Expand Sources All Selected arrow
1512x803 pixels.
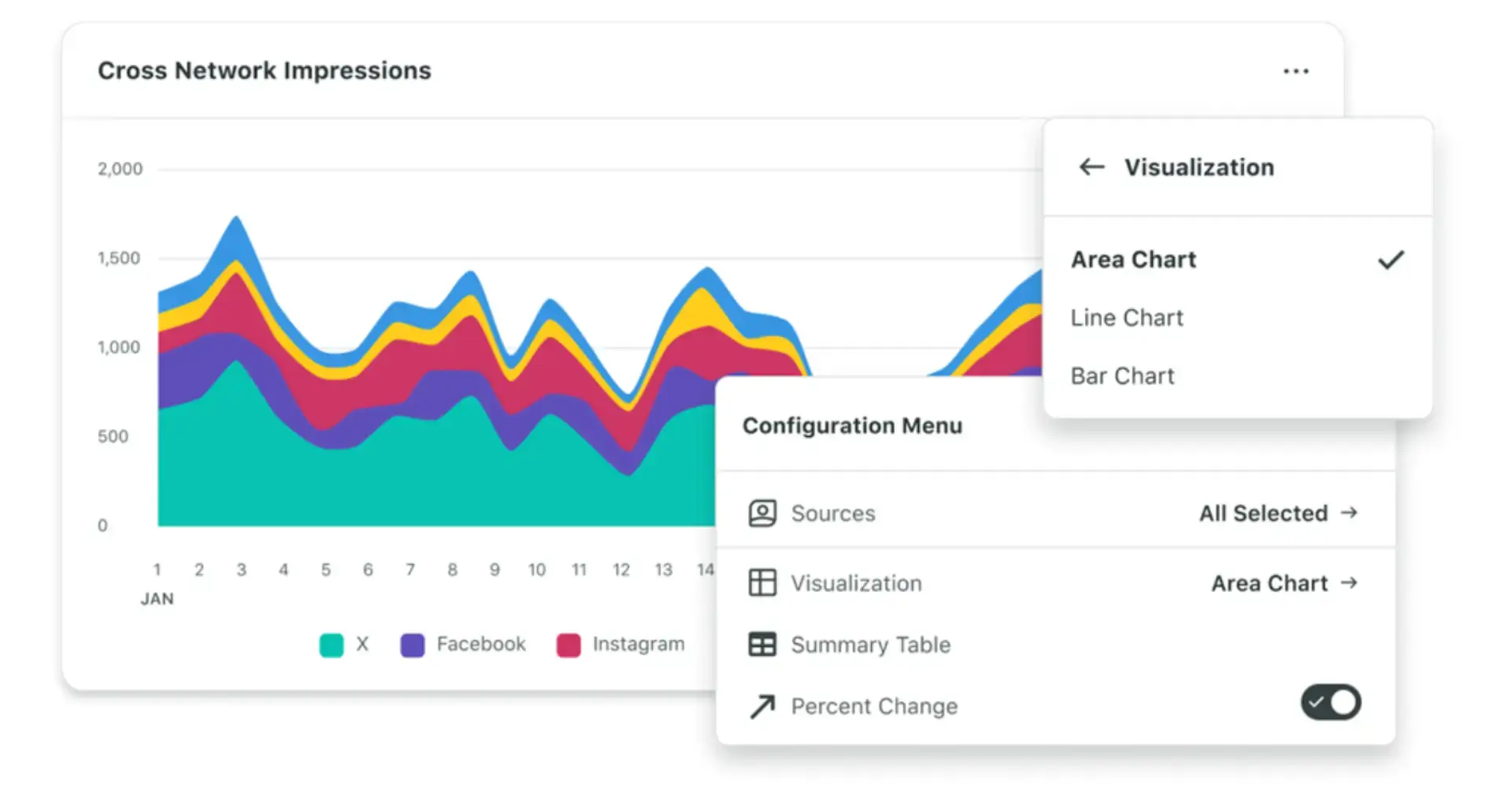tap(1350, 513)
